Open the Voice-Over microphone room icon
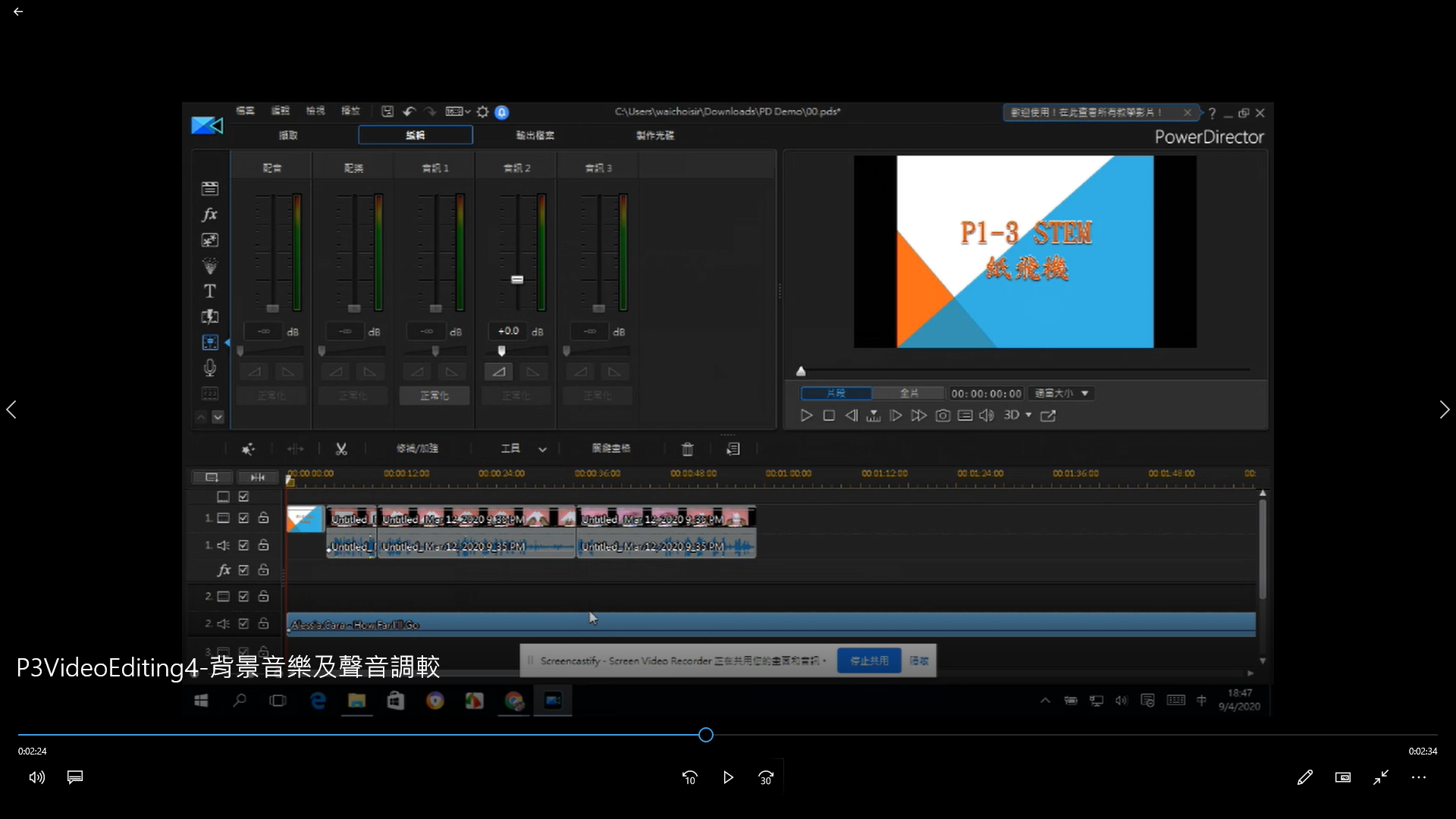 click(210, 368)
